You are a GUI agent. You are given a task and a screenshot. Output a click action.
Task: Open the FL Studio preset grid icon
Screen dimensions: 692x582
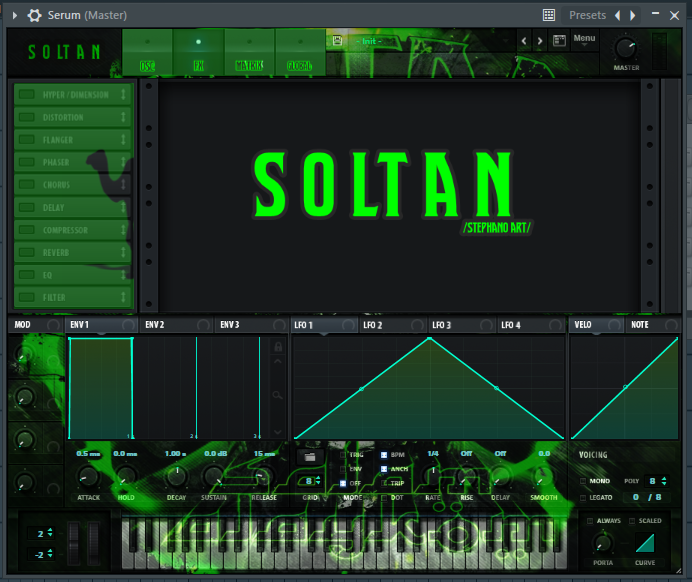(549, 15)
